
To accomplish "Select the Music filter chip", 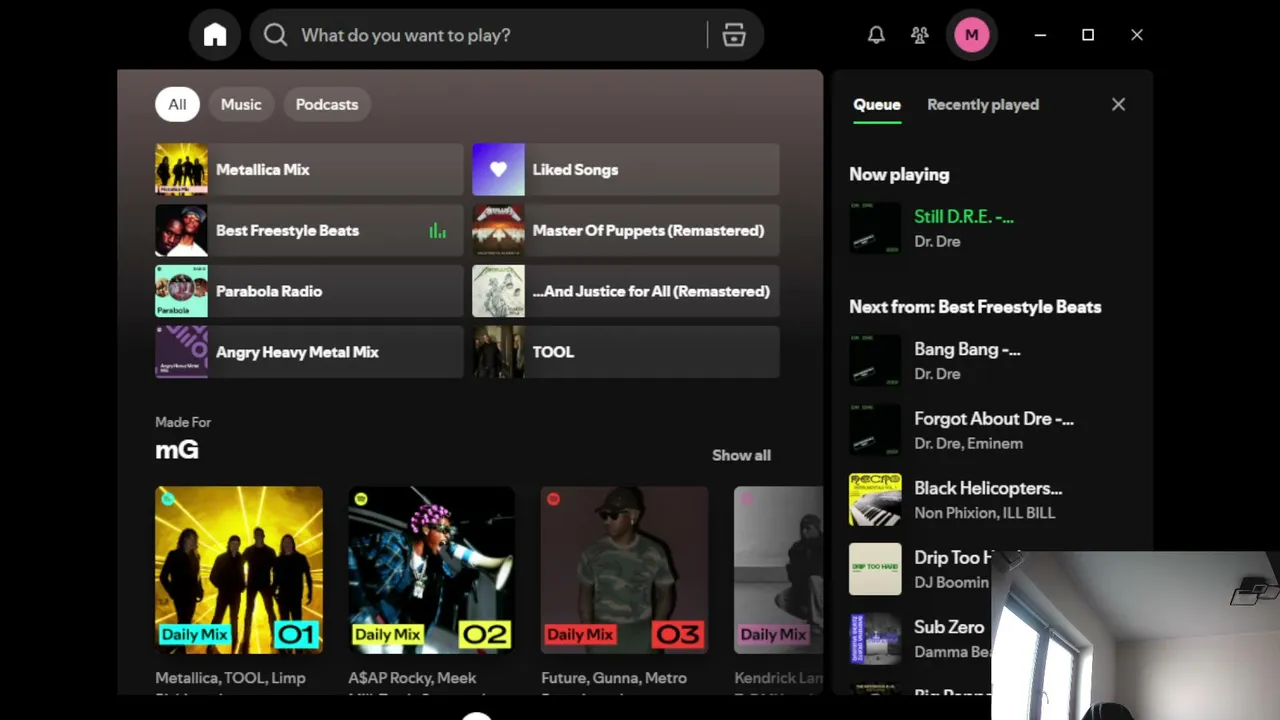I will (x=241, y=104).
